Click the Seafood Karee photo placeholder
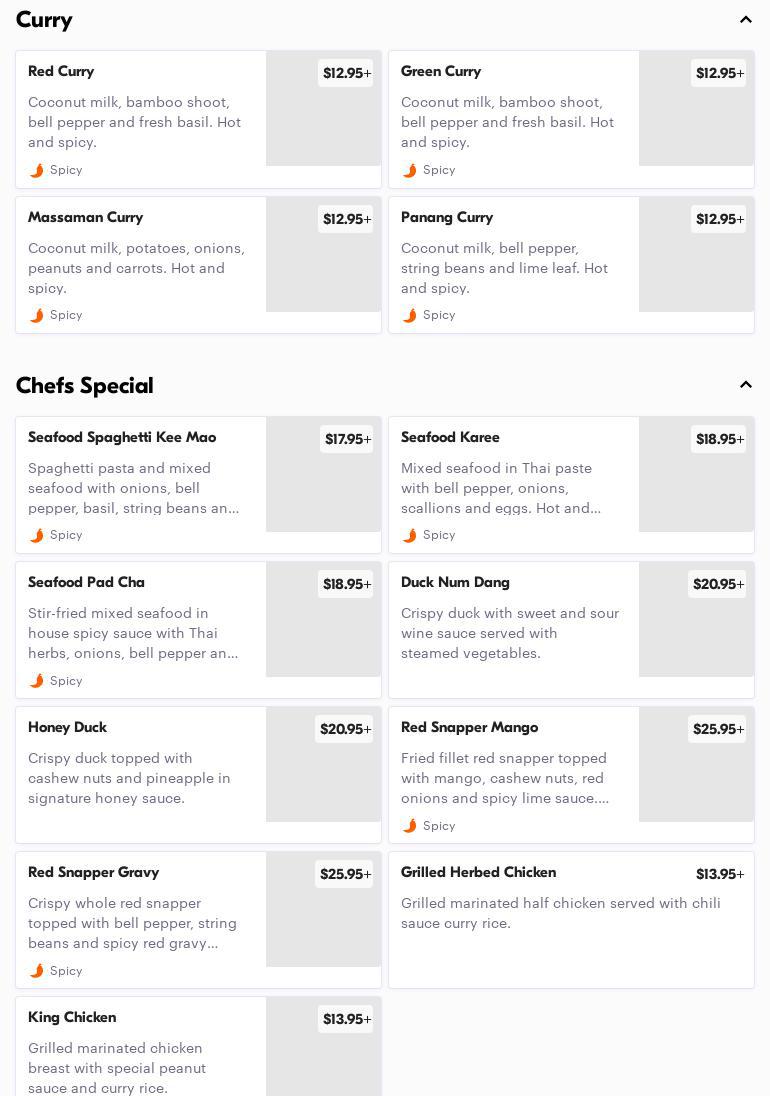Image resolution: width=770 pixels, height=1096 pixels. pyautogui.click(x=696, y=485)
